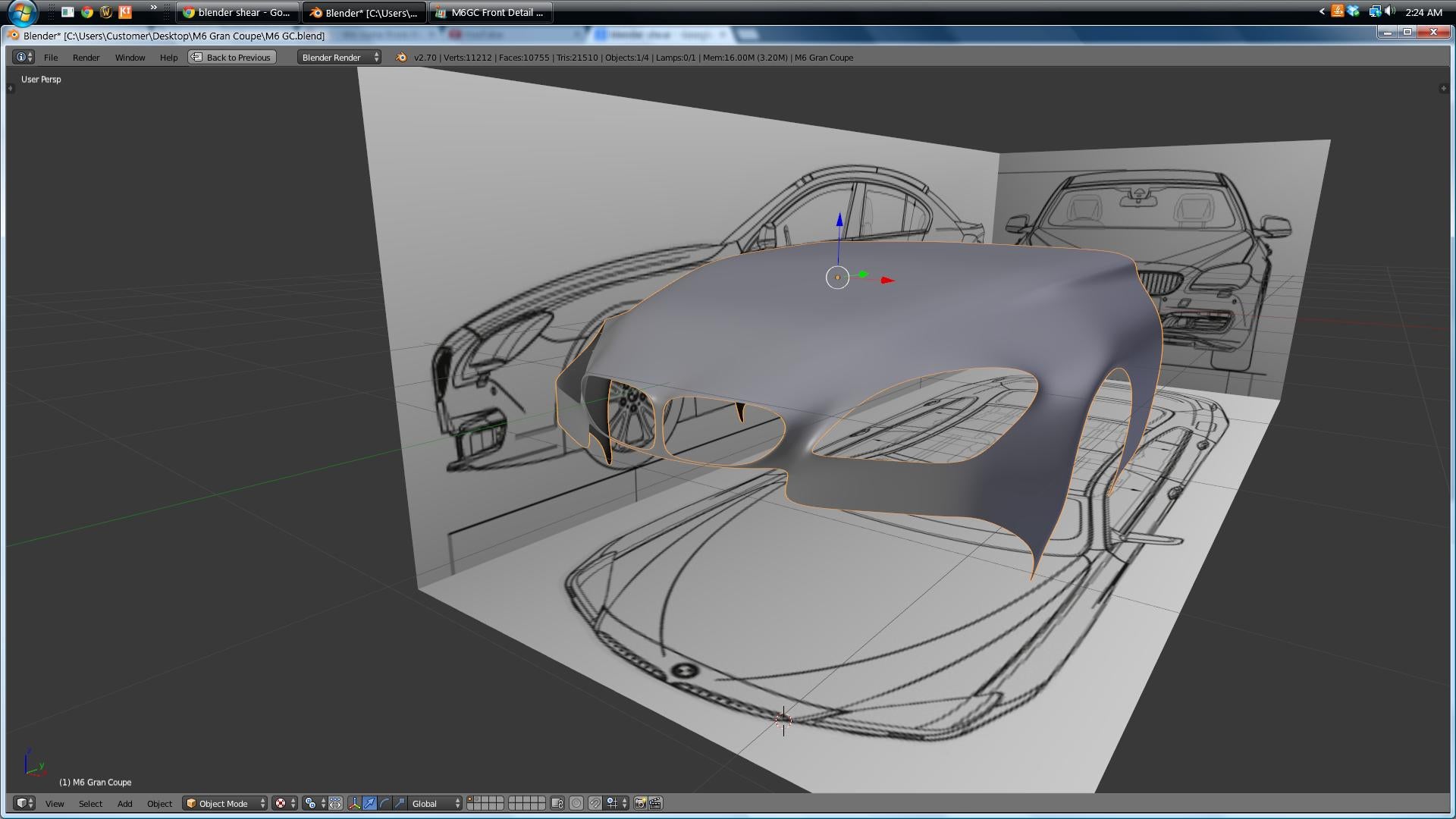Viewport: 1456px width, 819px height.
Task: Click the green Y-axis manipulator handle
Action: pos(863,275)
